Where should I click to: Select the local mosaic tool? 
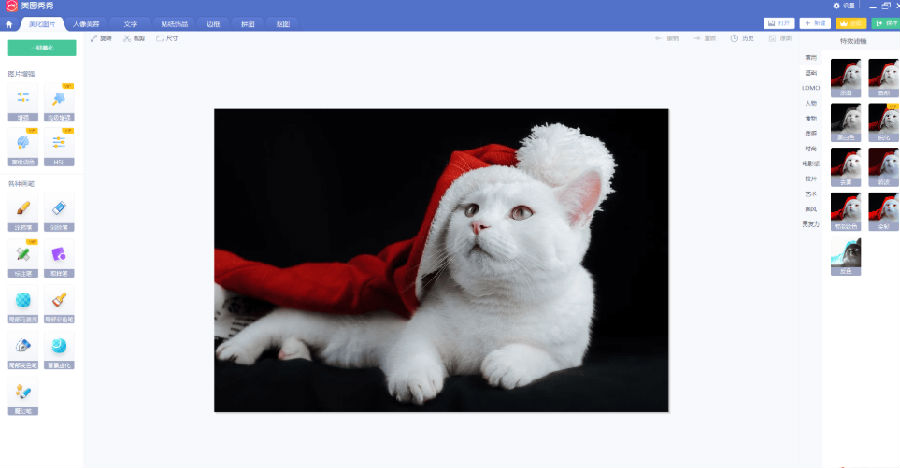pyautogui.click(x=23, y=304)
